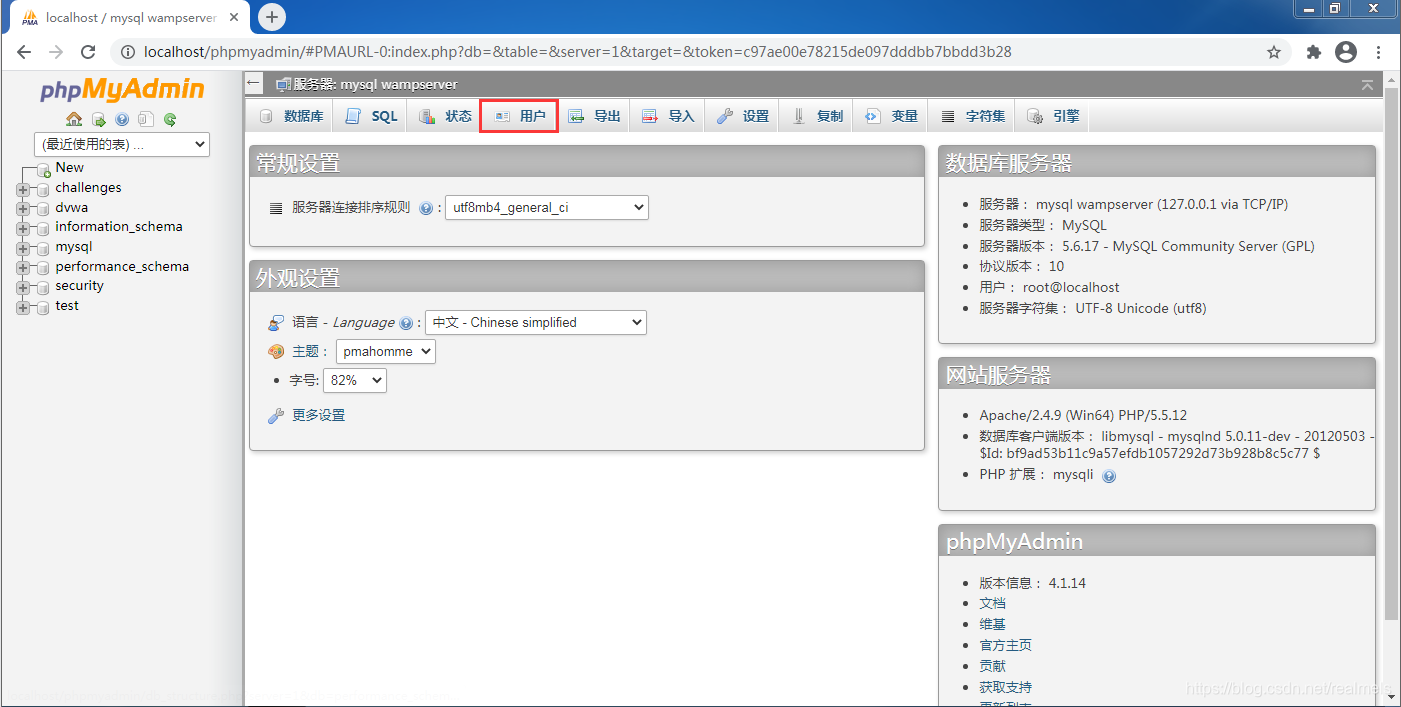Viewport: 1401px width, 707px height.
Task: Click the log out icon in sidebar
Action: click(x=99, y=119)
